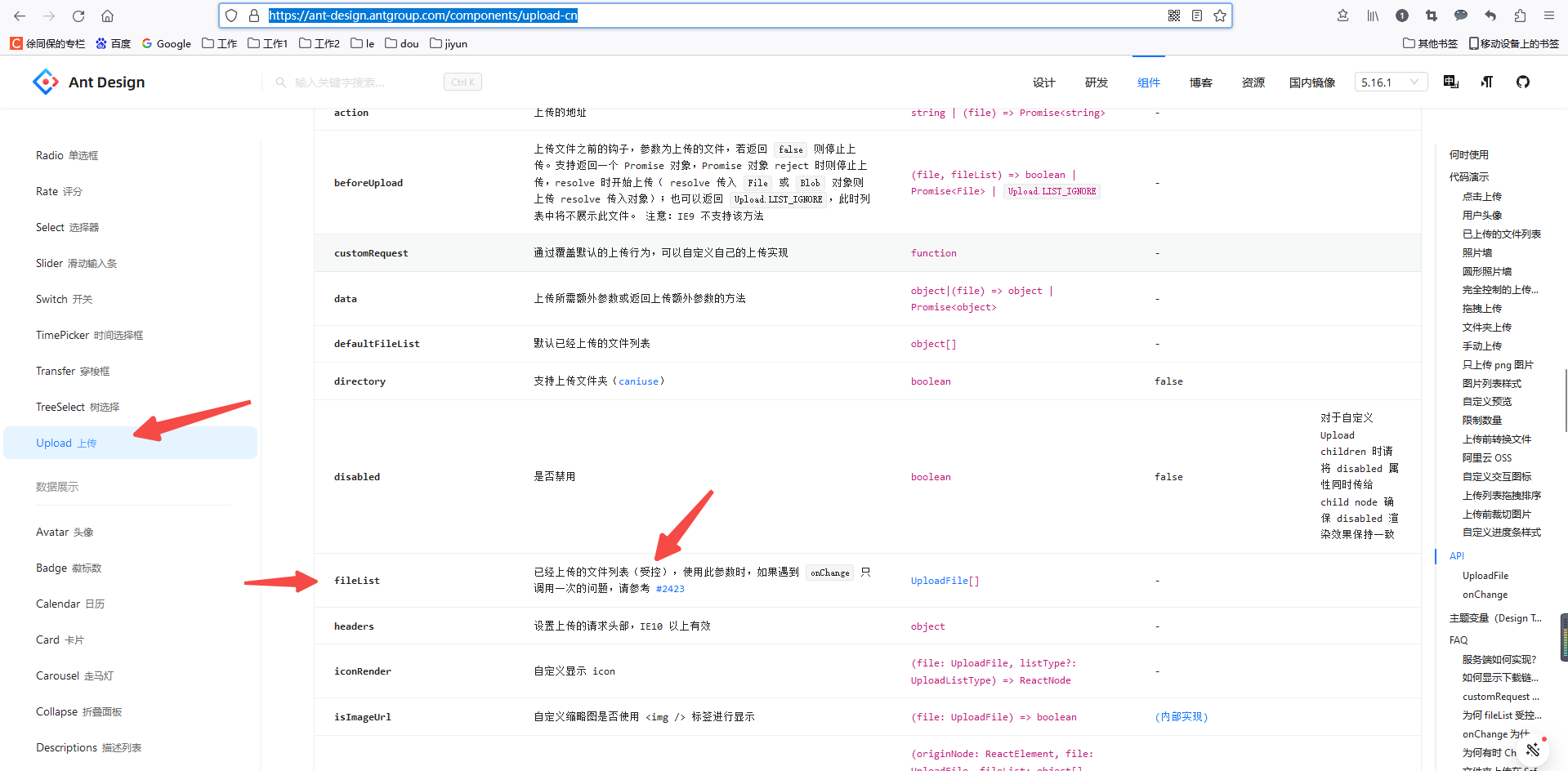1568x771 pixels.
Task: Open the 工作 bookmarks folder
Action: pos(218,43)
